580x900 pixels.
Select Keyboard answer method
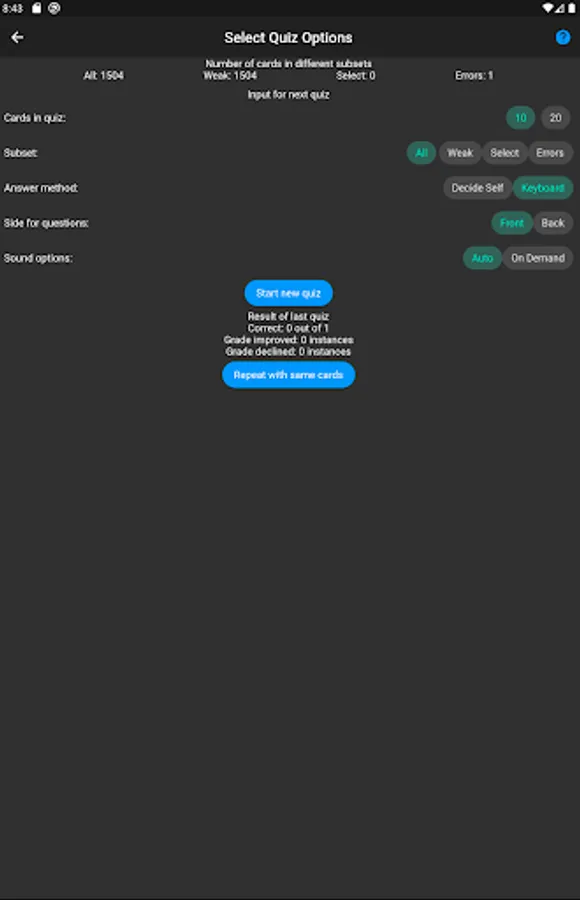[543, 188]
